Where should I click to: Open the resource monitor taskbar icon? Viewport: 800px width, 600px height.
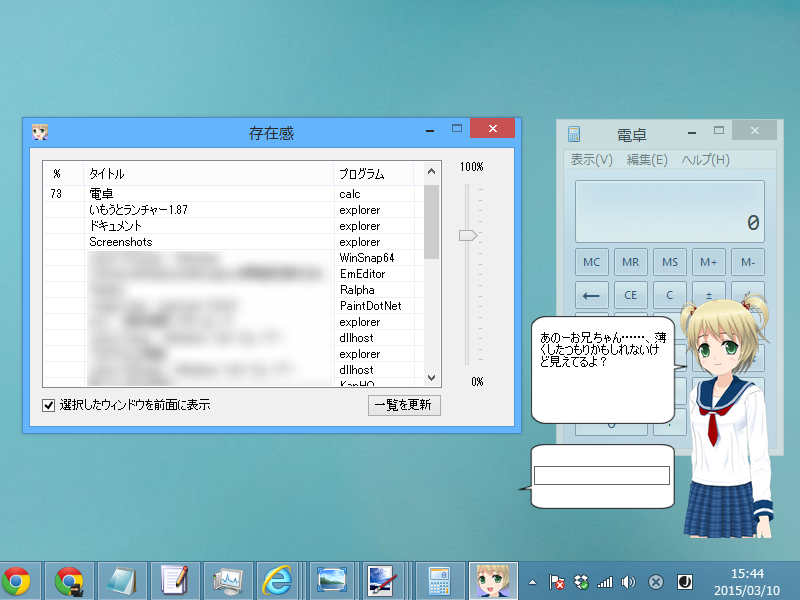228,581
